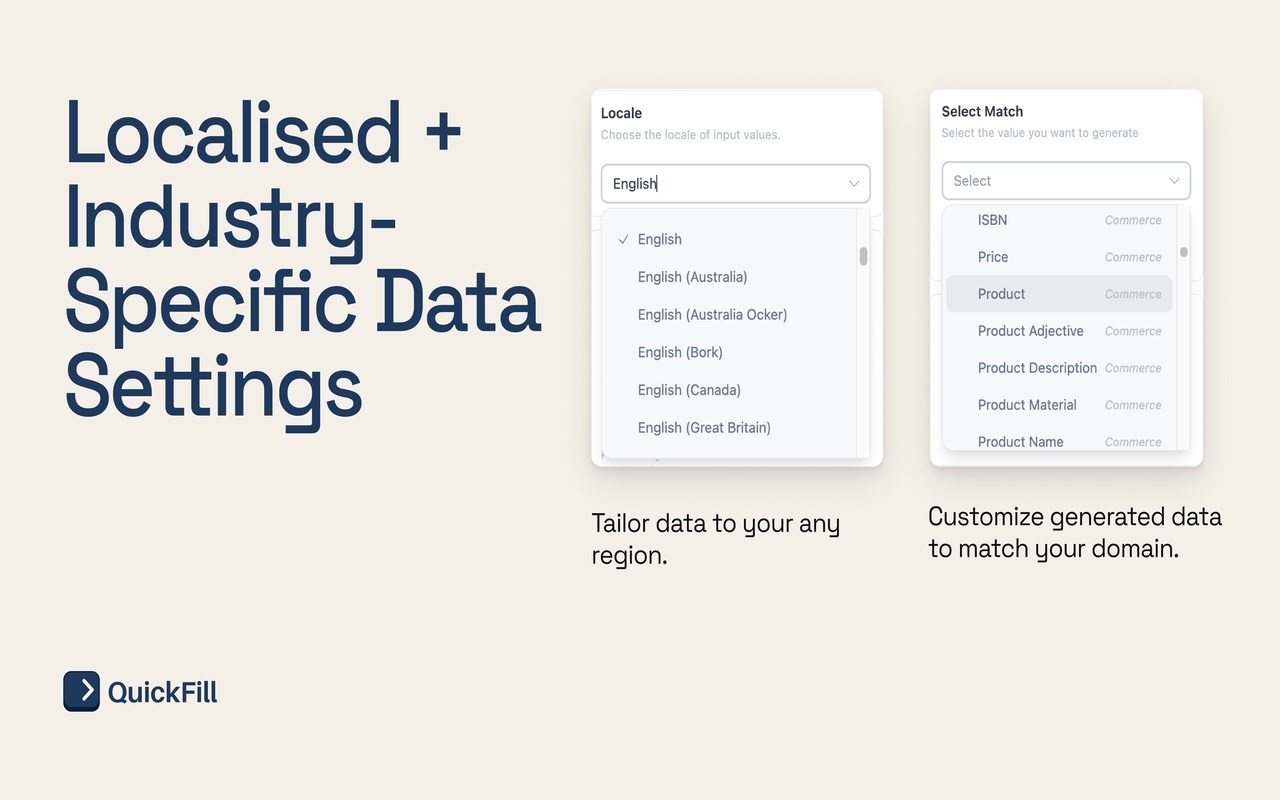Pick English (Bork) from the list

680,352
